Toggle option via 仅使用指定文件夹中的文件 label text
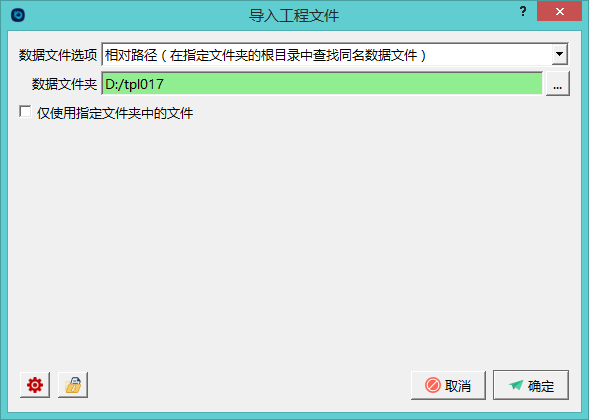 tap(115, 113)
